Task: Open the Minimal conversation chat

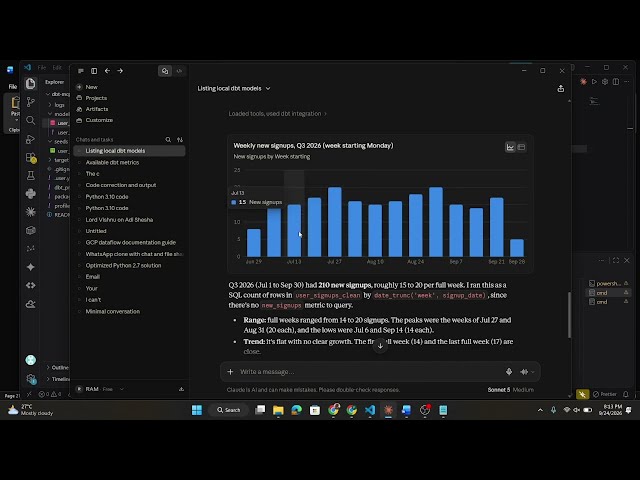Action: coord(113,311)
